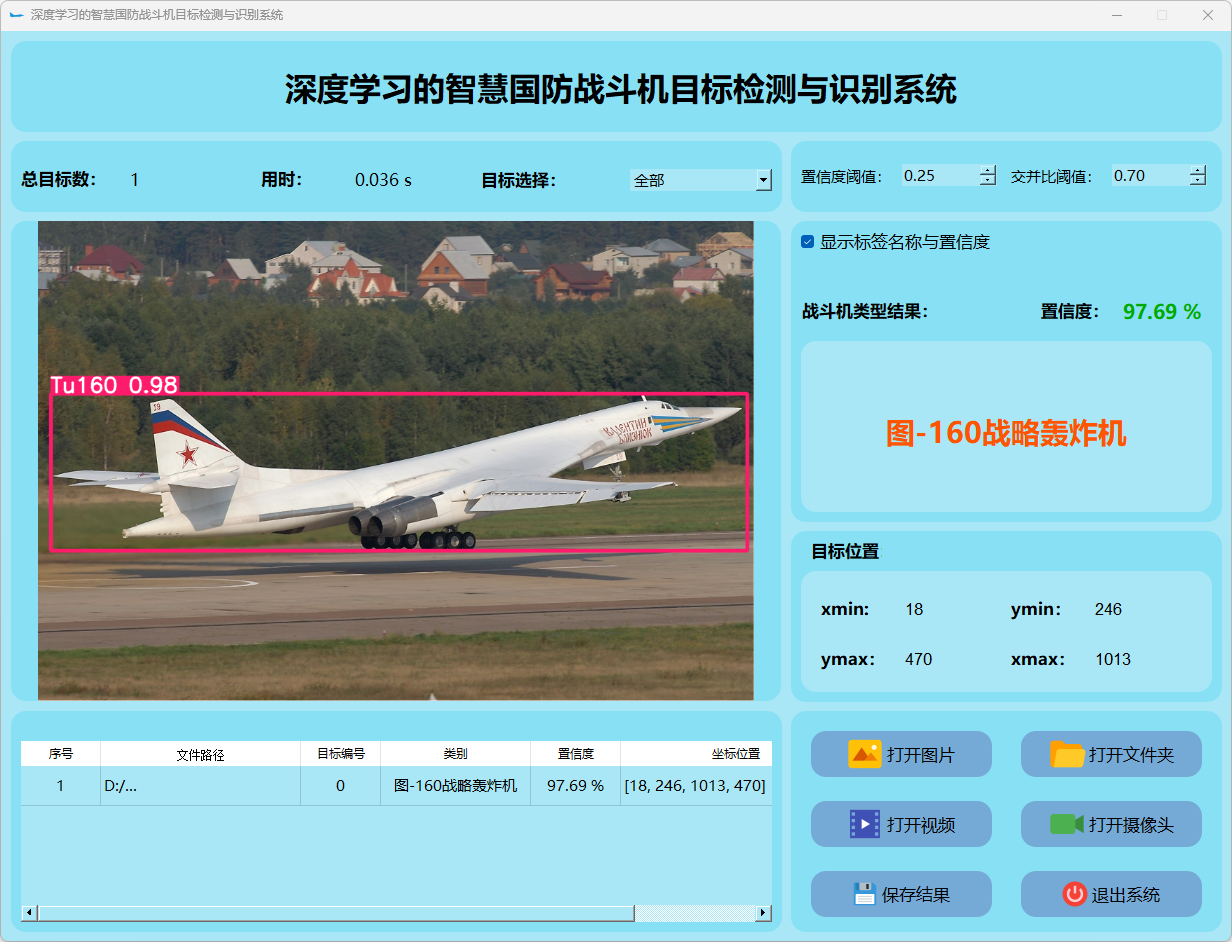Click the 总目标数 label
1232x942 pixels.
(x=59, y=180)
